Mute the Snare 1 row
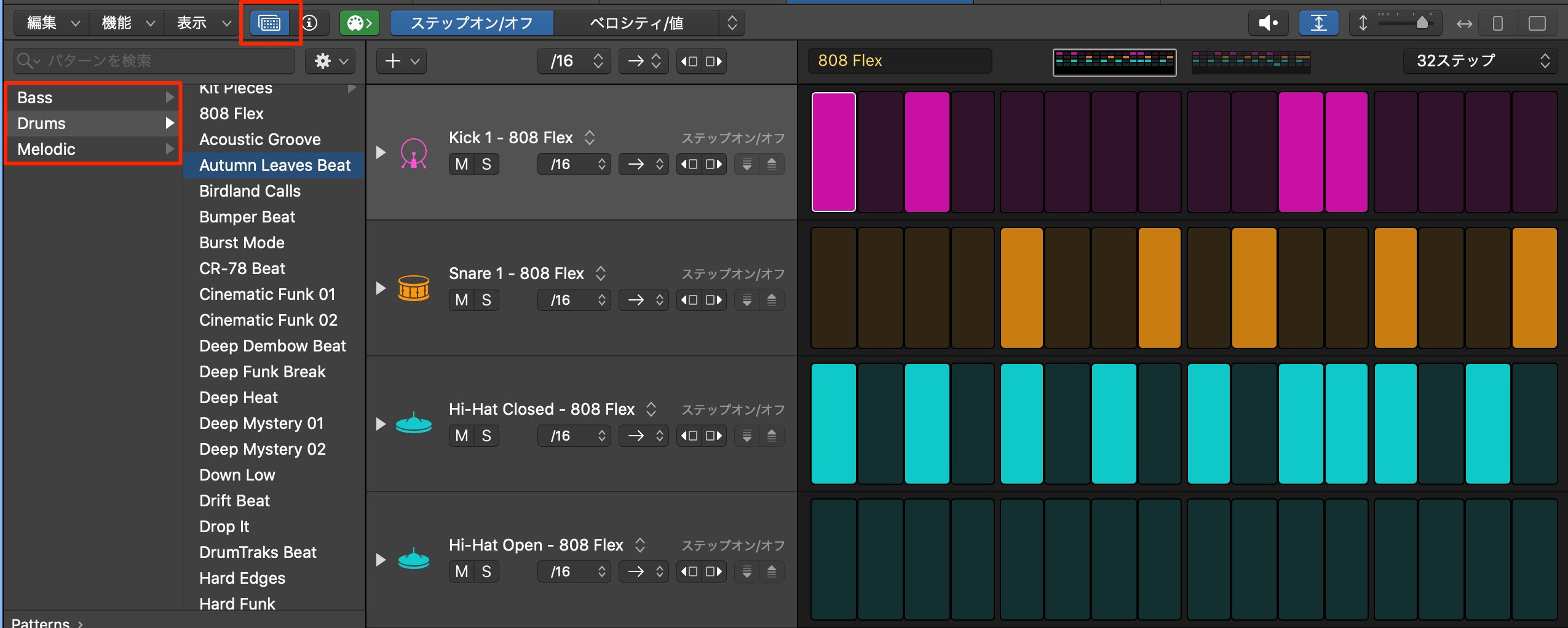 click(x=462, y=300)
